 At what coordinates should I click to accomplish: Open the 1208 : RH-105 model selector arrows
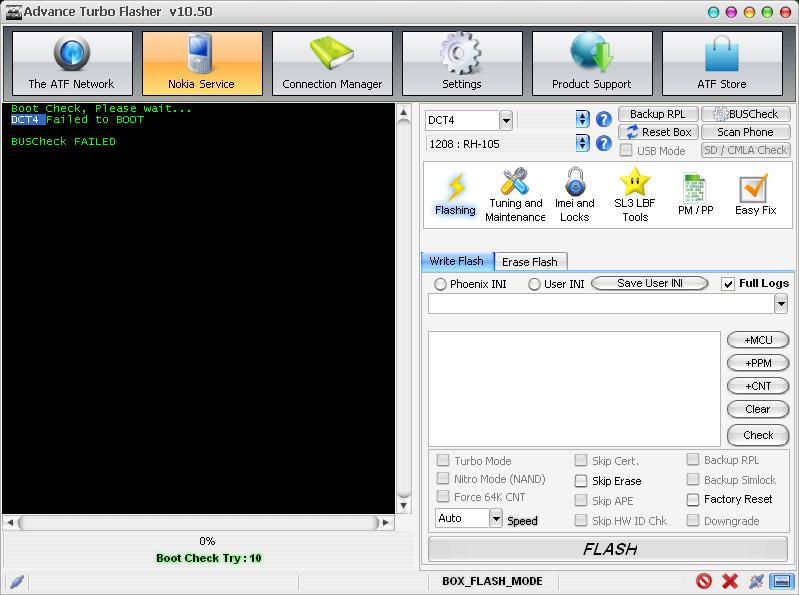pos(582,144)
